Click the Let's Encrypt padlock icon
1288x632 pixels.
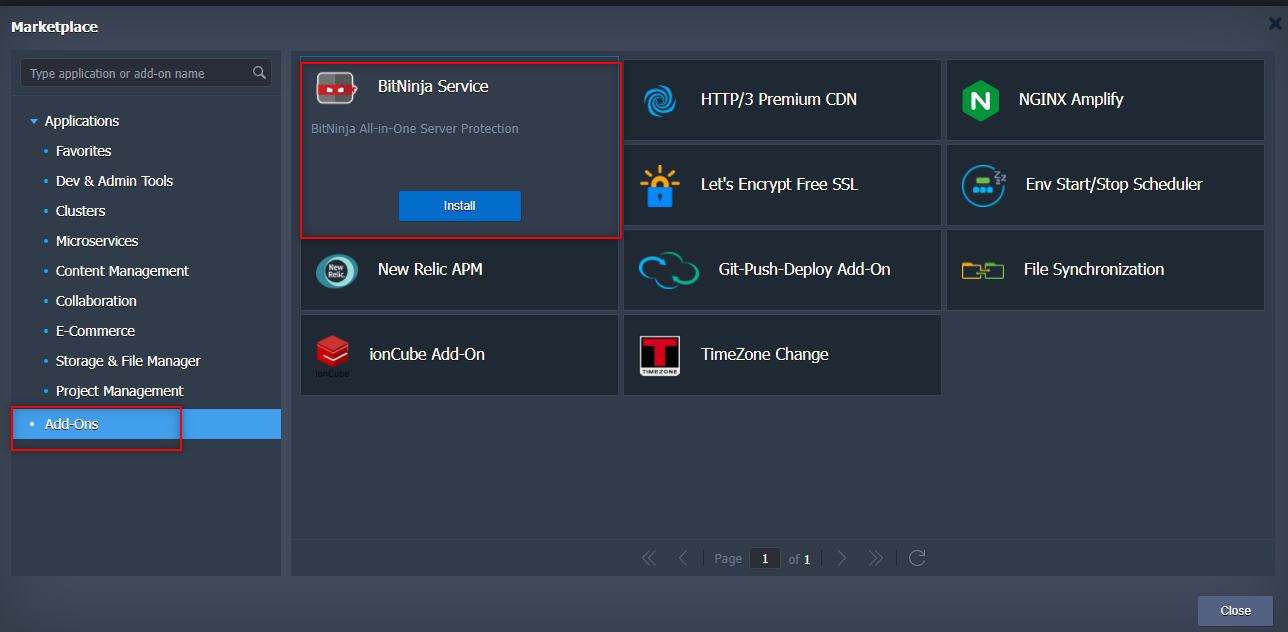pos(660,185)
